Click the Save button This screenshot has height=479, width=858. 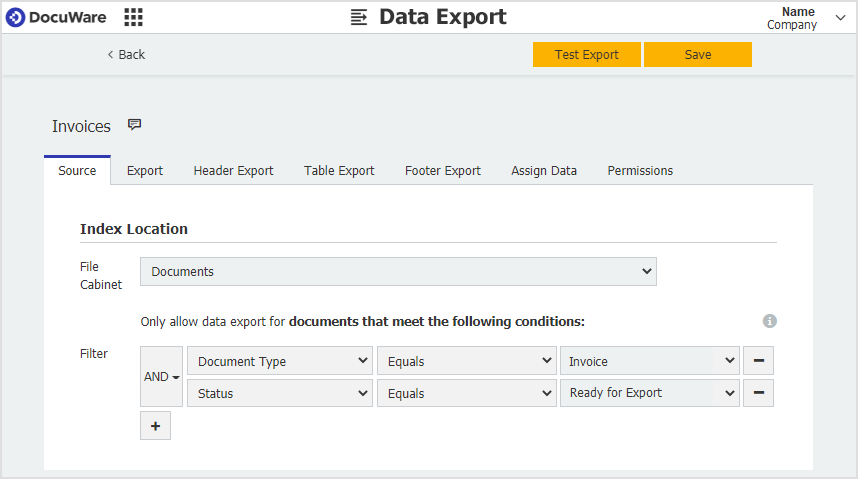click(x=697, y=55)
